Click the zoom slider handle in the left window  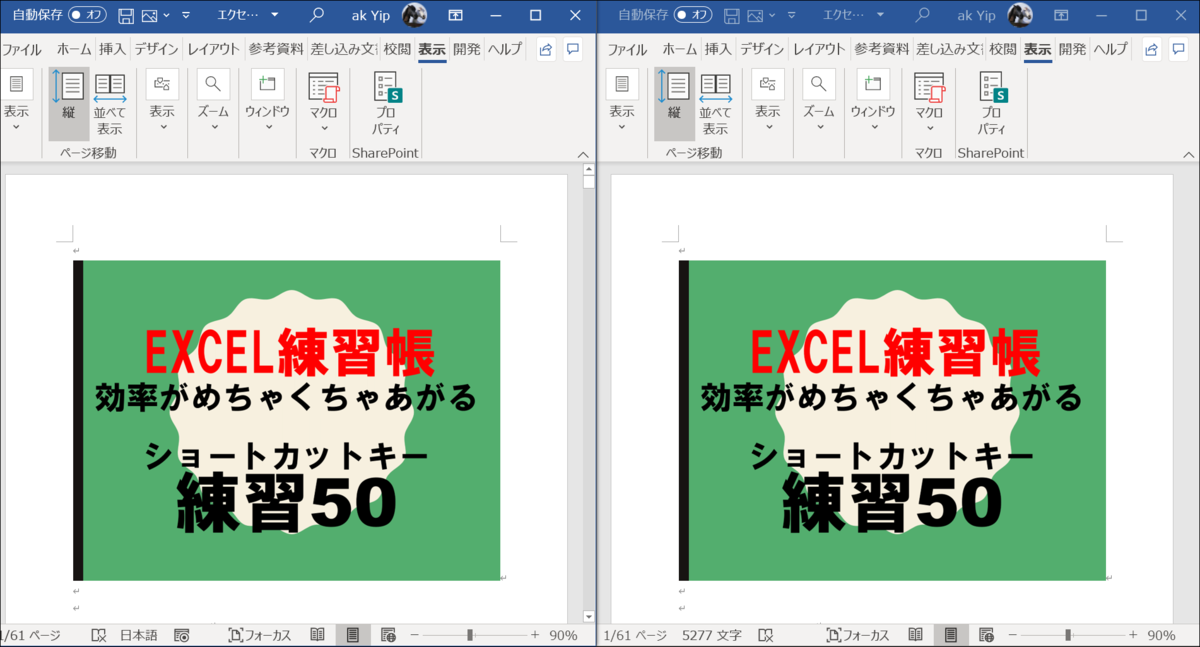click(470, 635)
